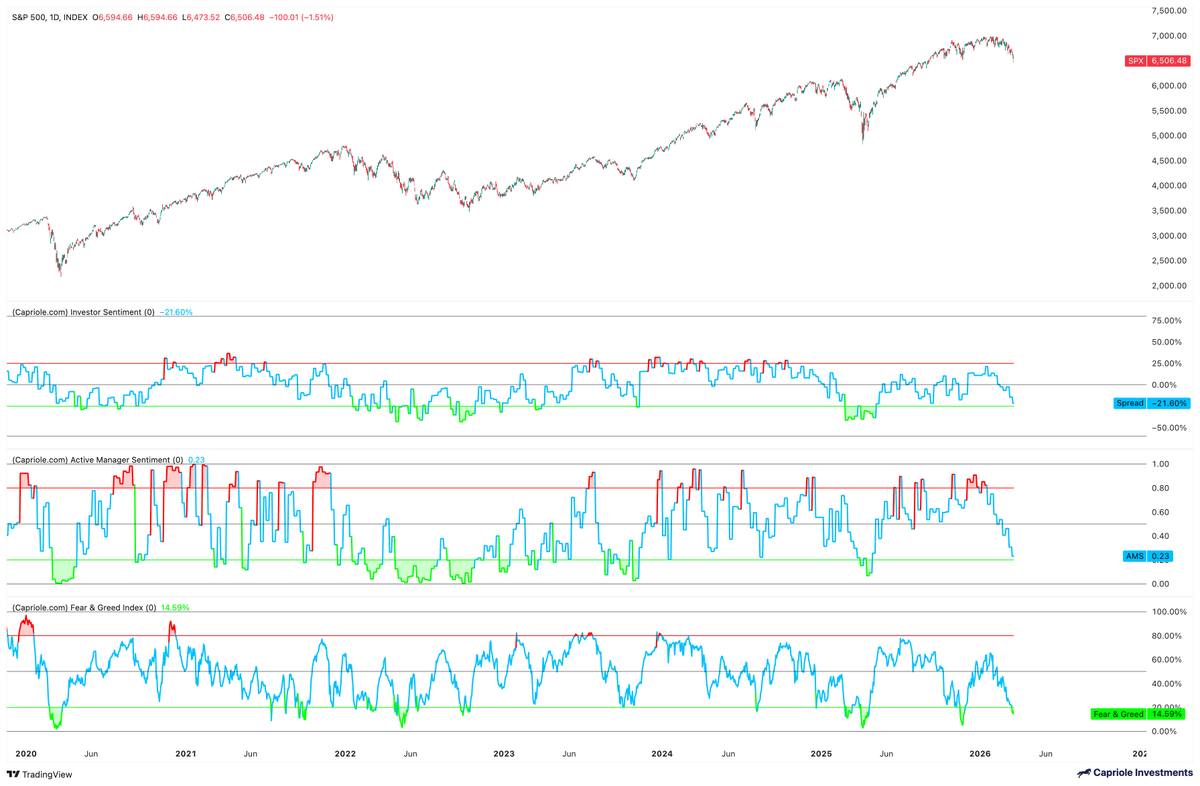Click the 2022 label on time axis

click(345, 753)
